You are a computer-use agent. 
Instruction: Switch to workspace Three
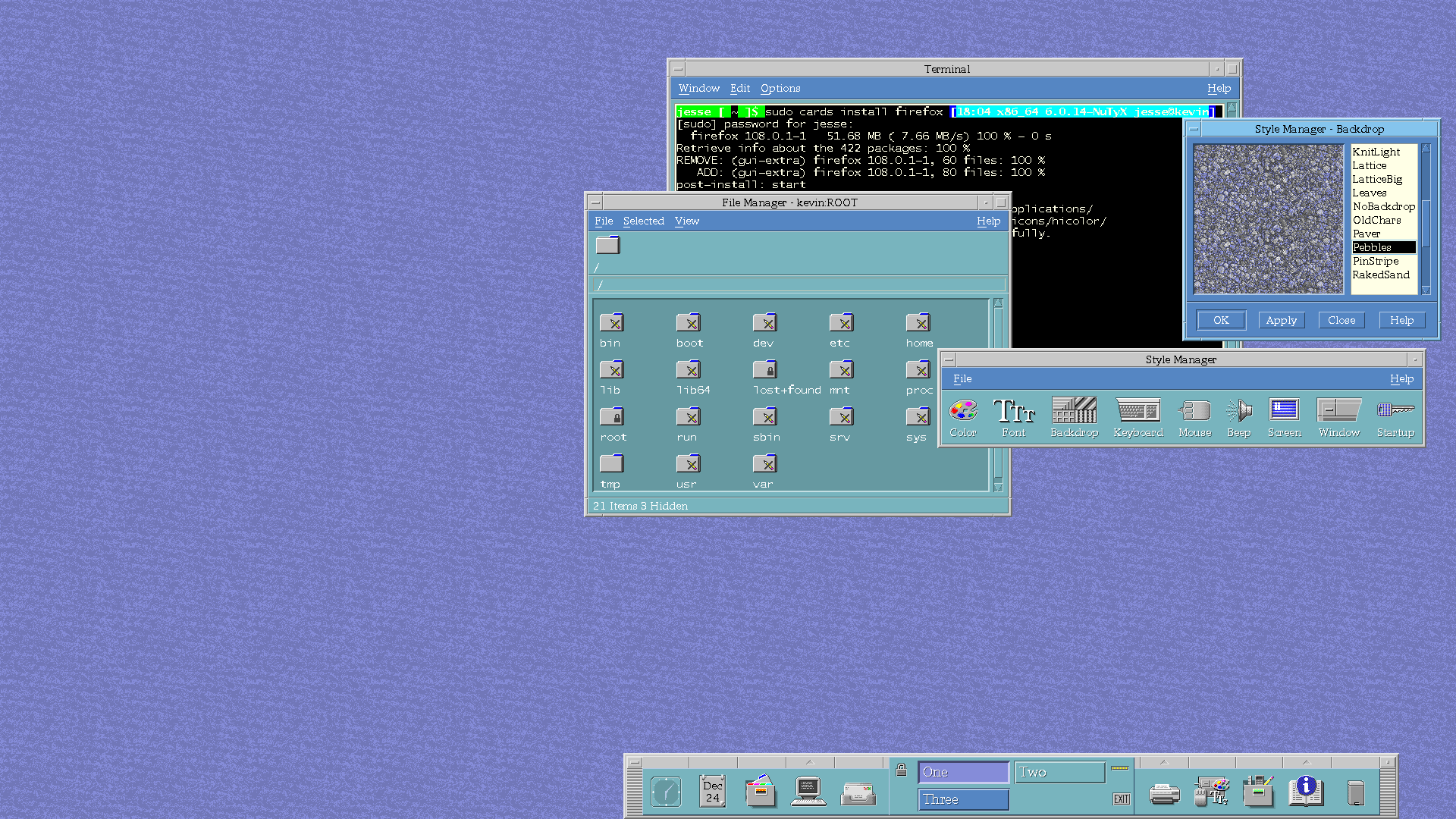tap(964, 799)
